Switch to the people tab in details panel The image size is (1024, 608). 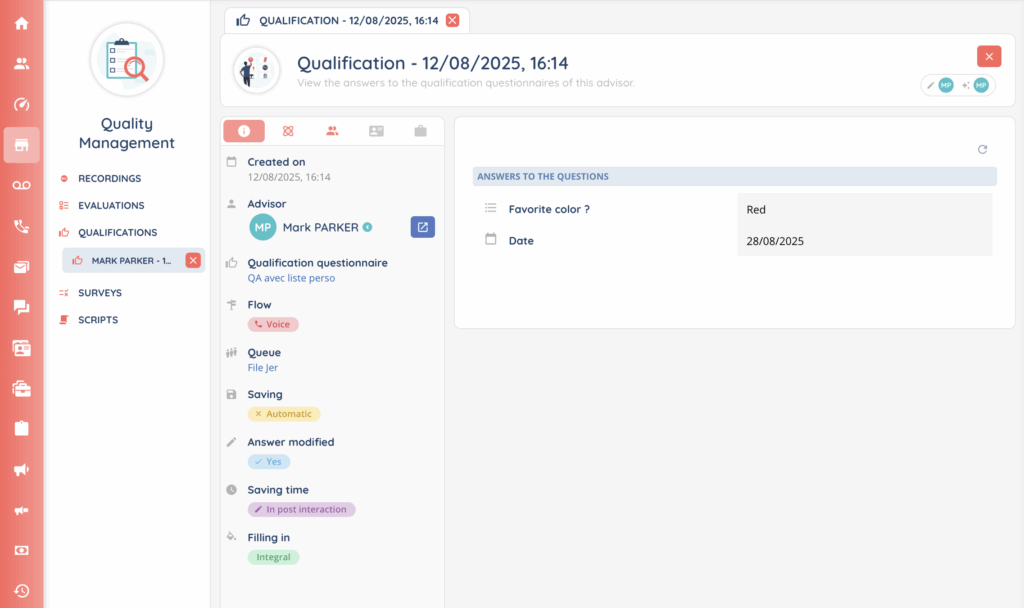click(332, 131)
